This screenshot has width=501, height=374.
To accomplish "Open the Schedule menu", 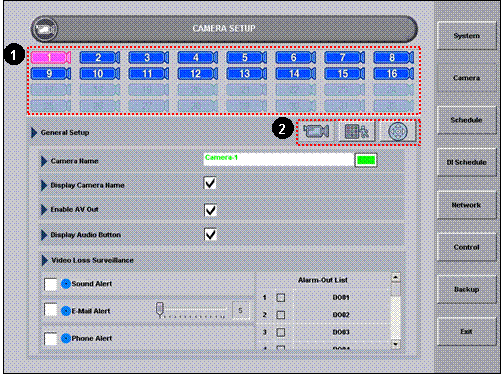I will 466,120.
